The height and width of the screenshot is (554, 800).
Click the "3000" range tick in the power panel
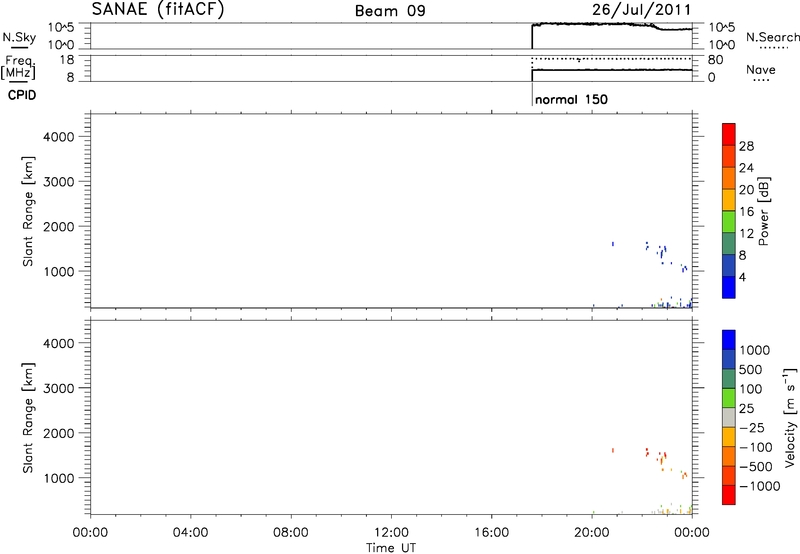[58, 182]
